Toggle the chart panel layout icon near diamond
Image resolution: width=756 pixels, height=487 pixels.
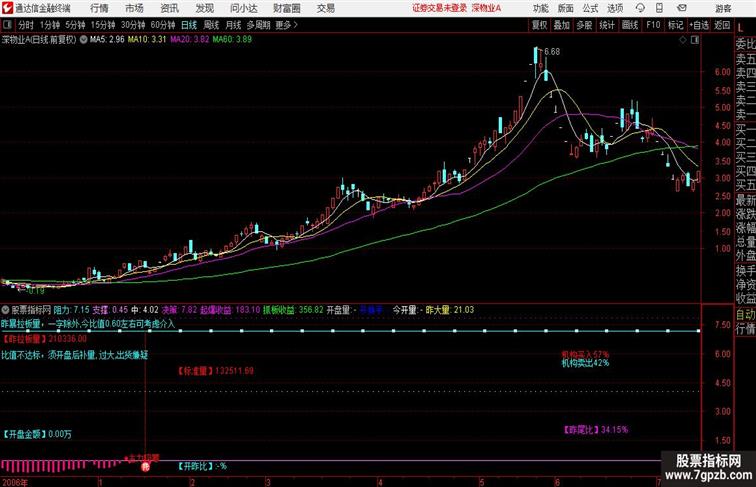click(x=695, y=40)
